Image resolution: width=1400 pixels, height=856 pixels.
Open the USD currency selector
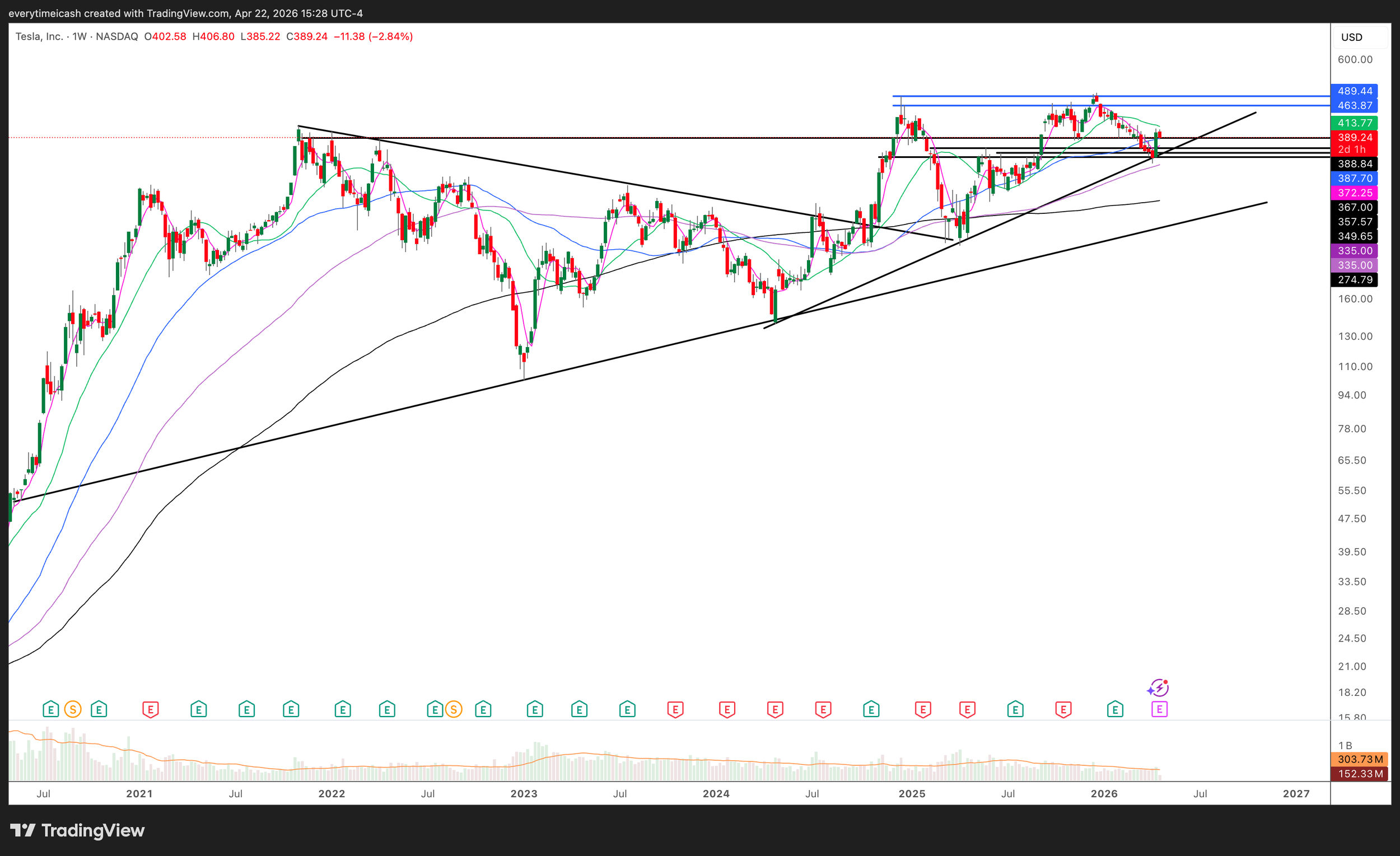1352,38
